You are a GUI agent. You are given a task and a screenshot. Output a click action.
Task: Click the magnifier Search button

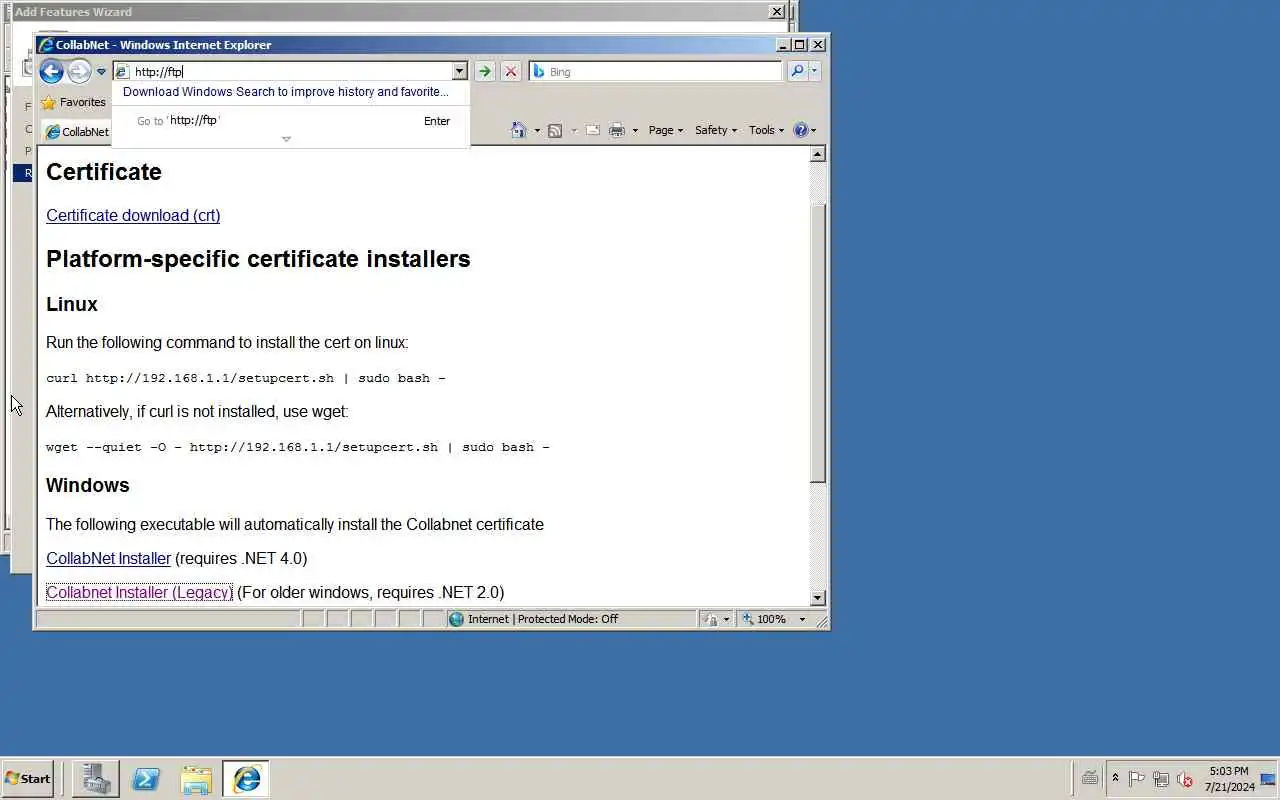point(797,71)
